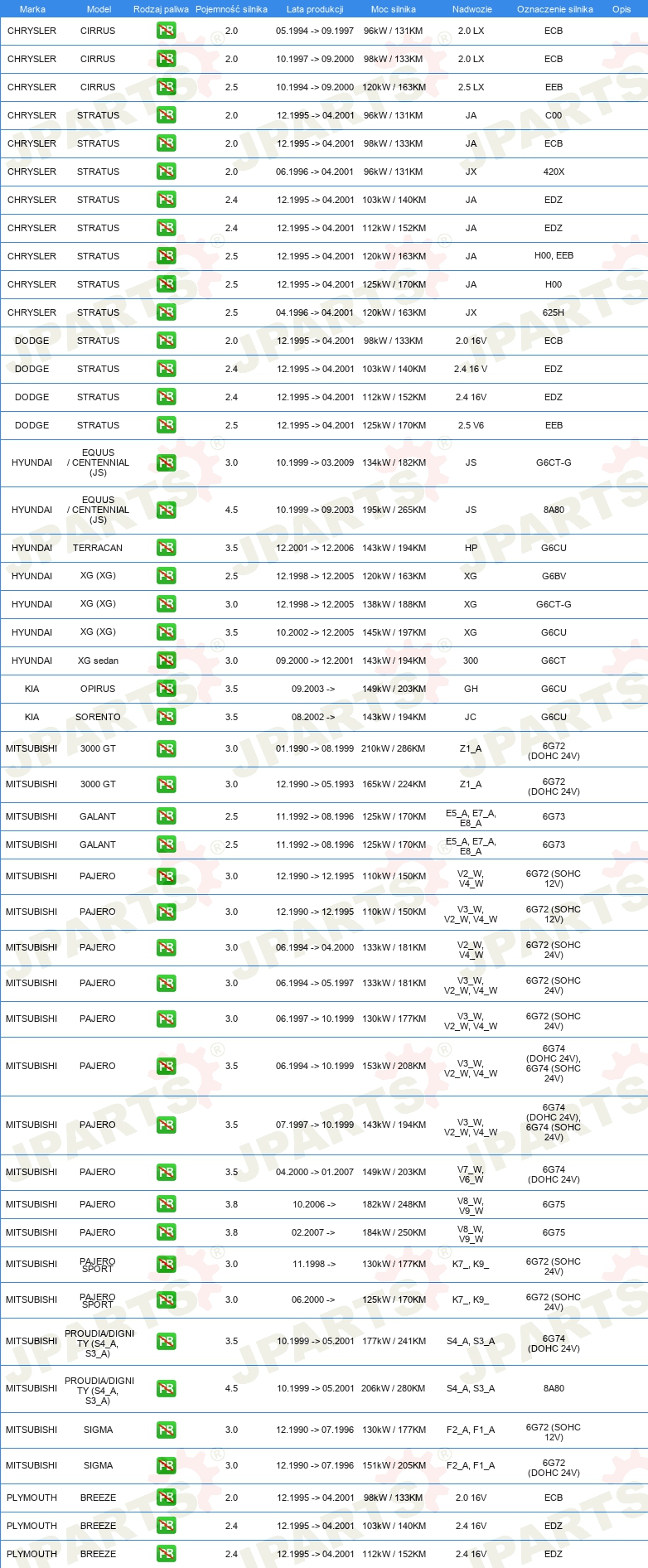648x1568 pixels.
Task: Click engine code 625H
Action: (554, 312)
